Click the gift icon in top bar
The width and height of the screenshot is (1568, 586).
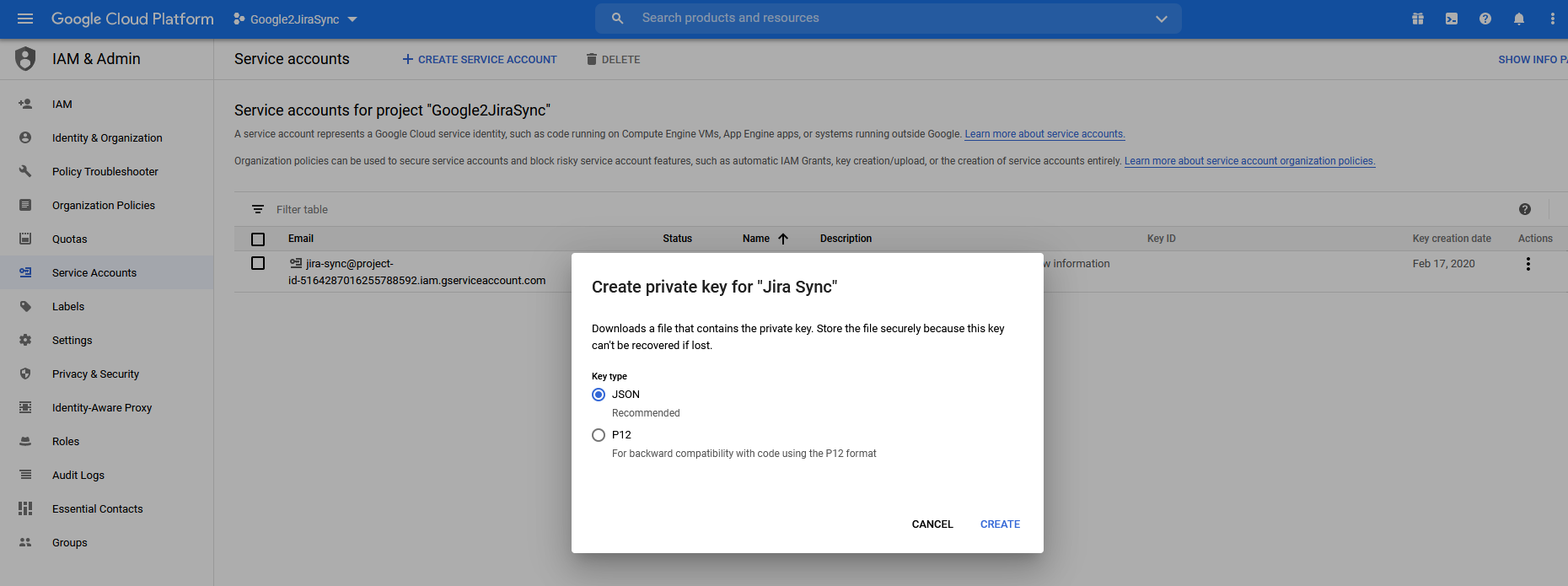point(1418,19)
